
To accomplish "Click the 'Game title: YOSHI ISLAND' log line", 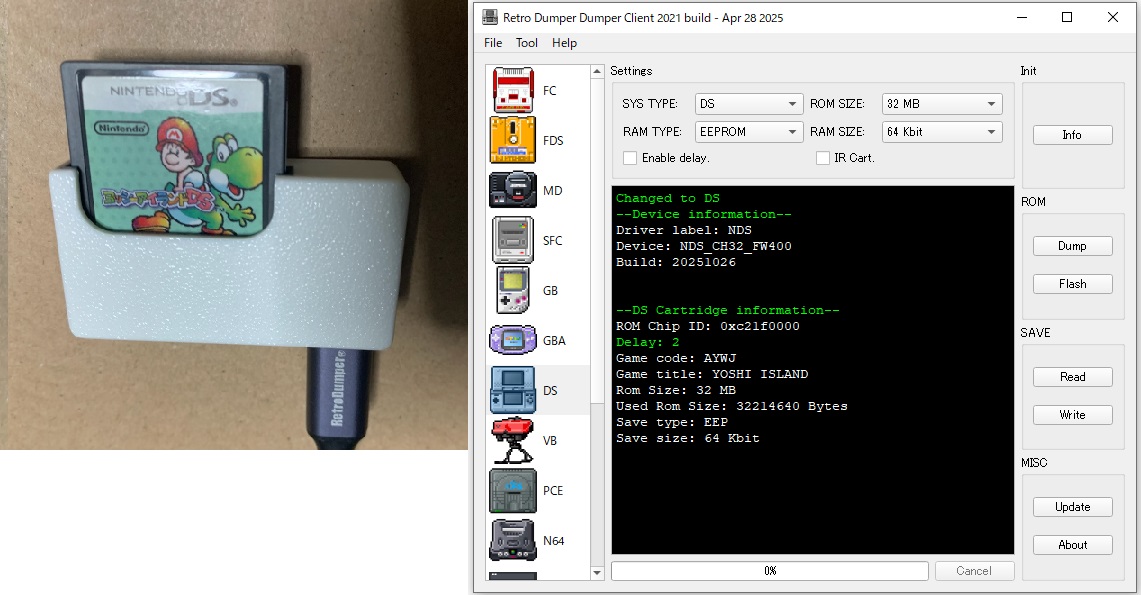I will pyautogui.click(x=712, y=374).
